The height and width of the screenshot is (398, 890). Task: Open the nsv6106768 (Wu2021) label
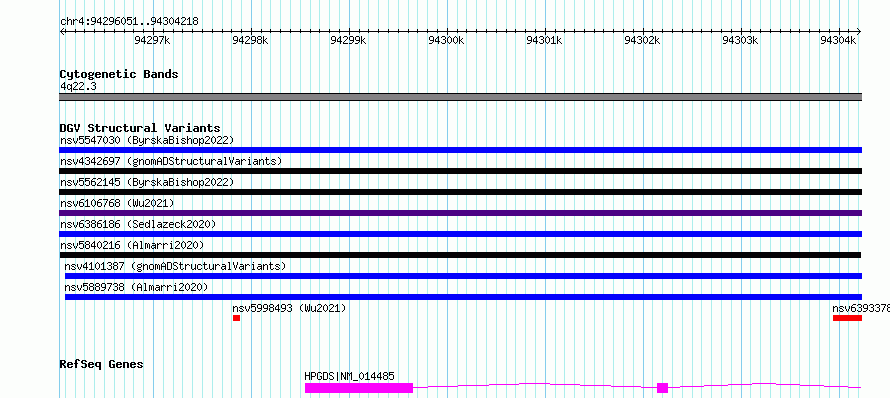pyautogui.click(x=117, y=203)
